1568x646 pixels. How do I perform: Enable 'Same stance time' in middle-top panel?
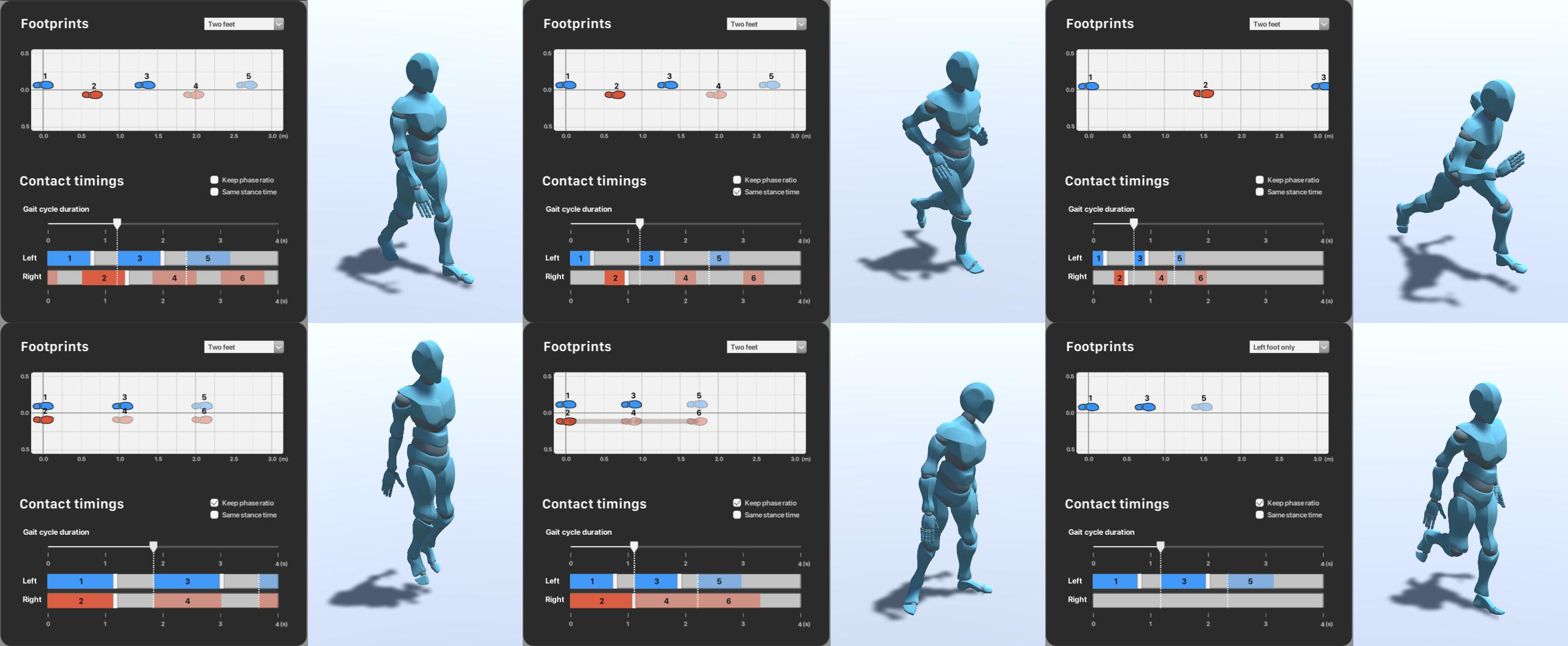(x=736, y=191)
